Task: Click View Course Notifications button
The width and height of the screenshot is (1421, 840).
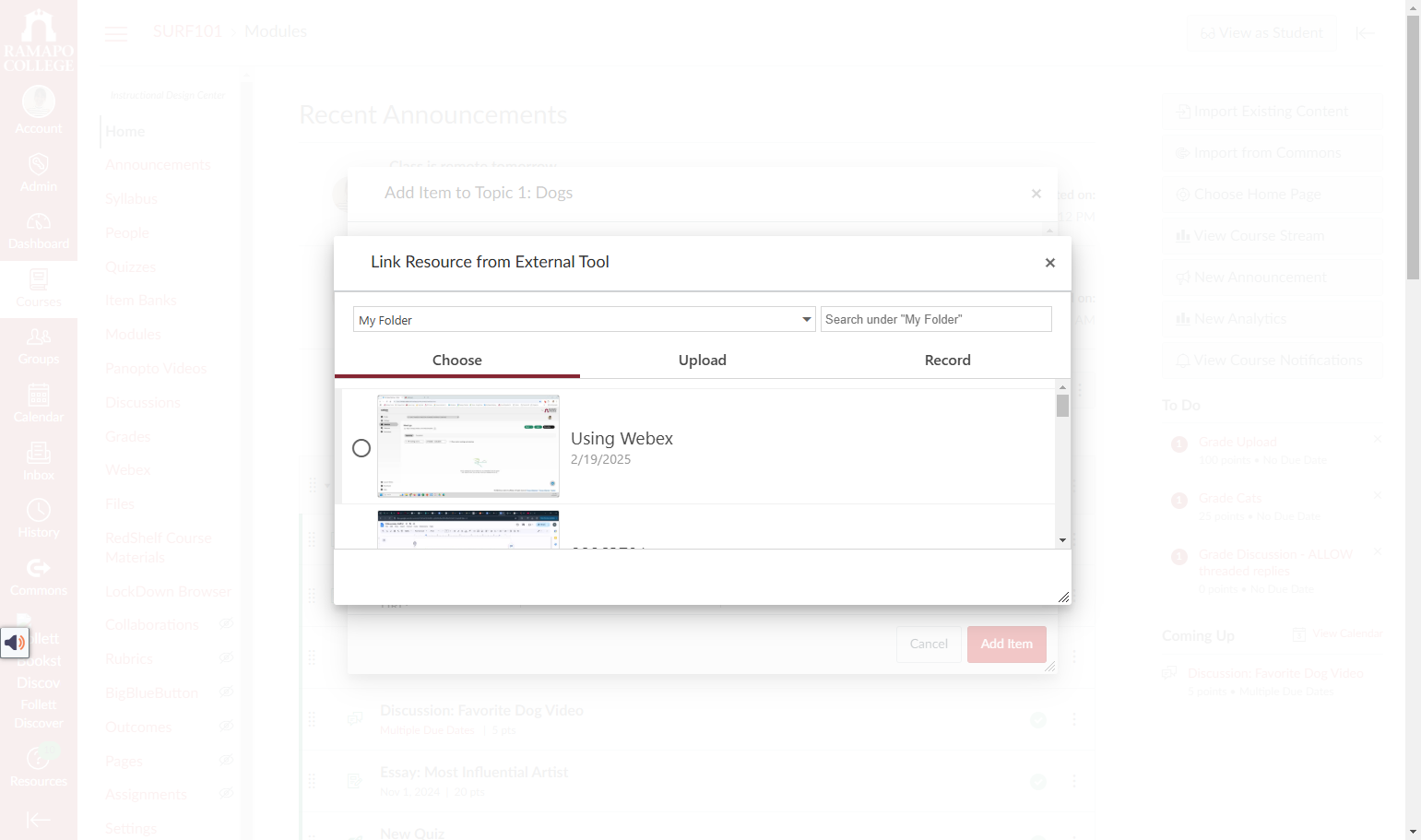Action: point(1272,361)
